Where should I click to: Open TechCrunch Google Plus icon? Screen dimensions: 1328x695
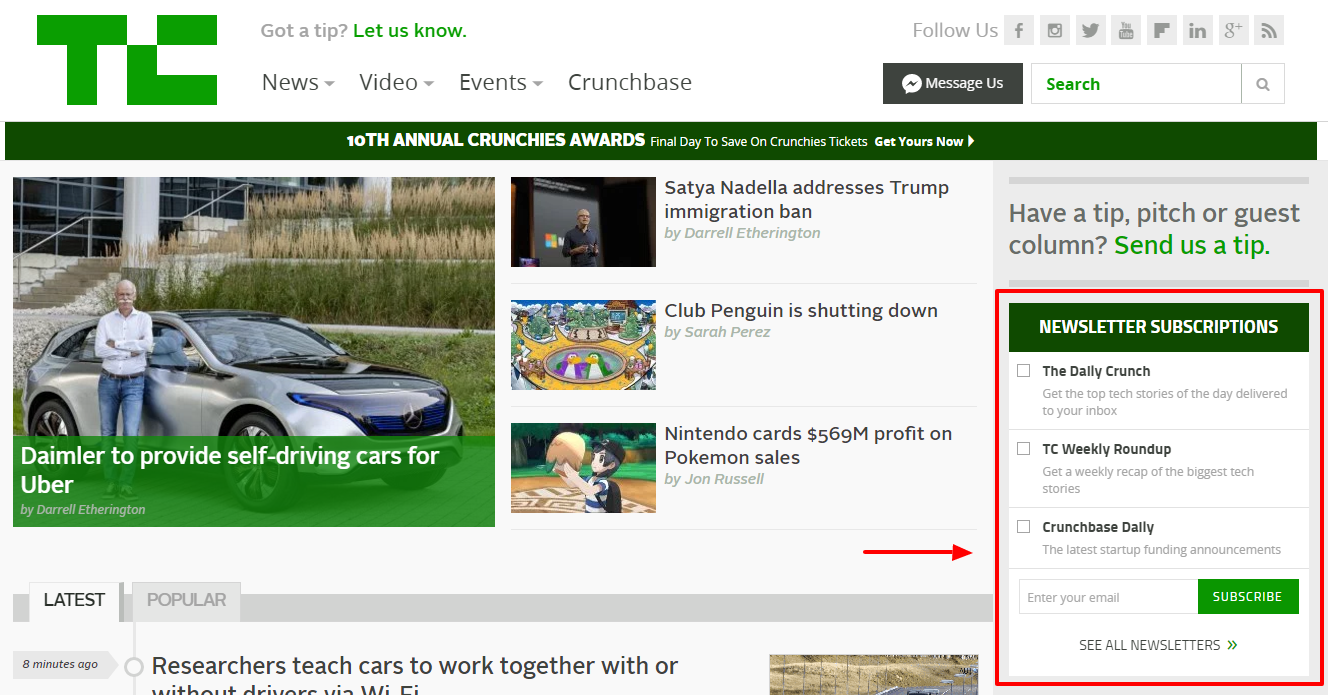tap(1233, 30)
